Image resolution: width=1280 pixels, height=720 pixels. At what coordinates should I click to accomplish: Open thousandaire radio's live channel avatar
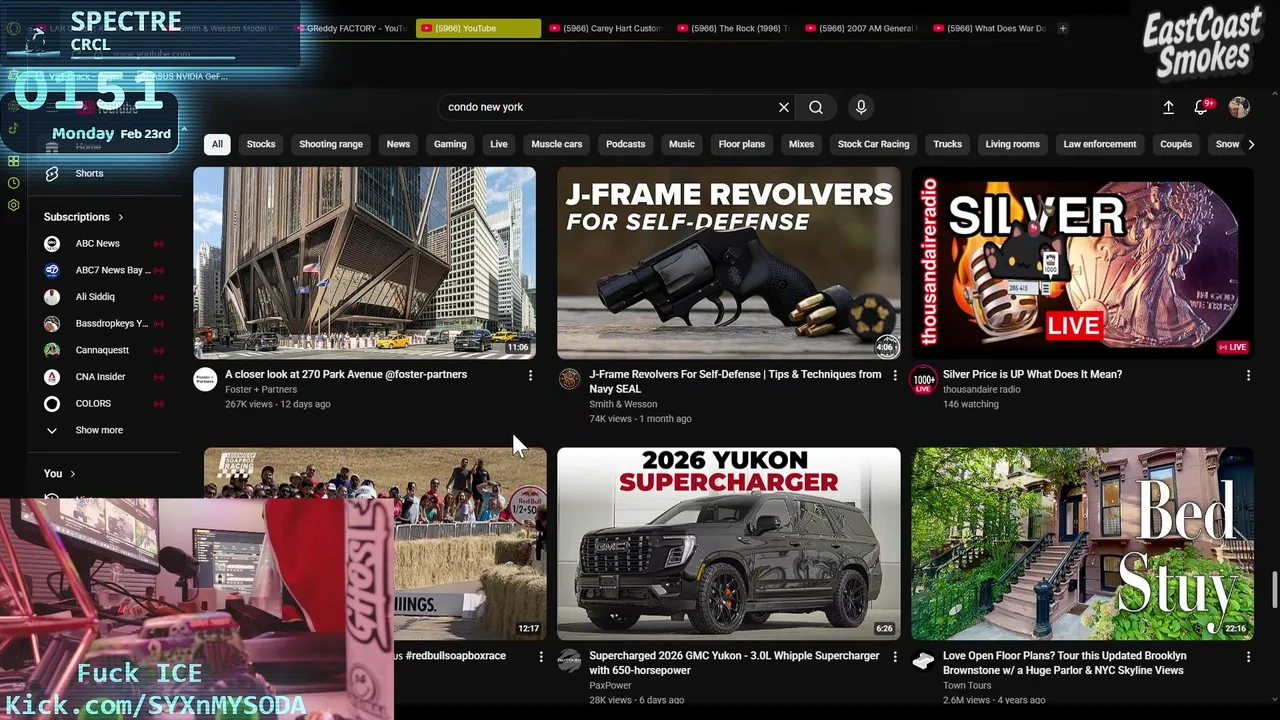923,379
